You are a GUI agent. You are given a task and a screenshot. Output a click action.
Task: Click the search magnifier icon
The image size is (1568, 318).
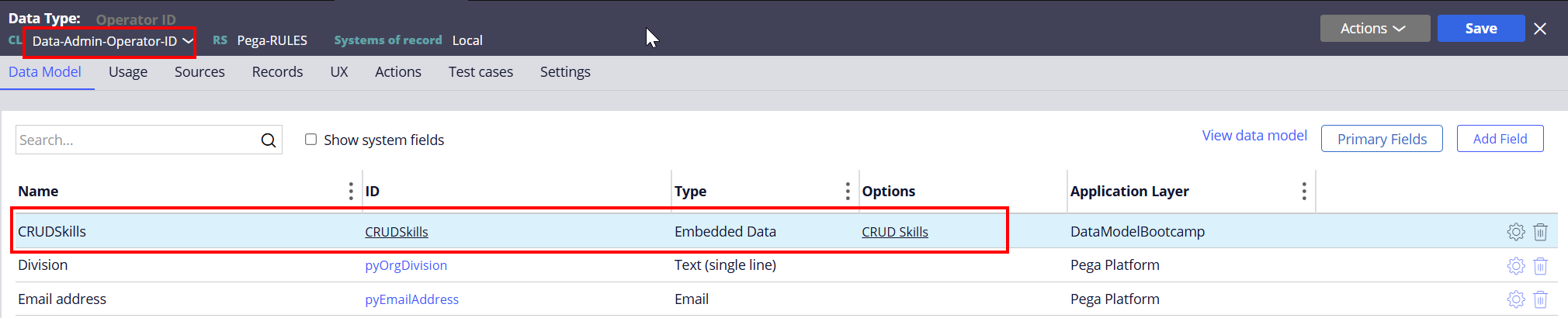(x=269, y=140)
